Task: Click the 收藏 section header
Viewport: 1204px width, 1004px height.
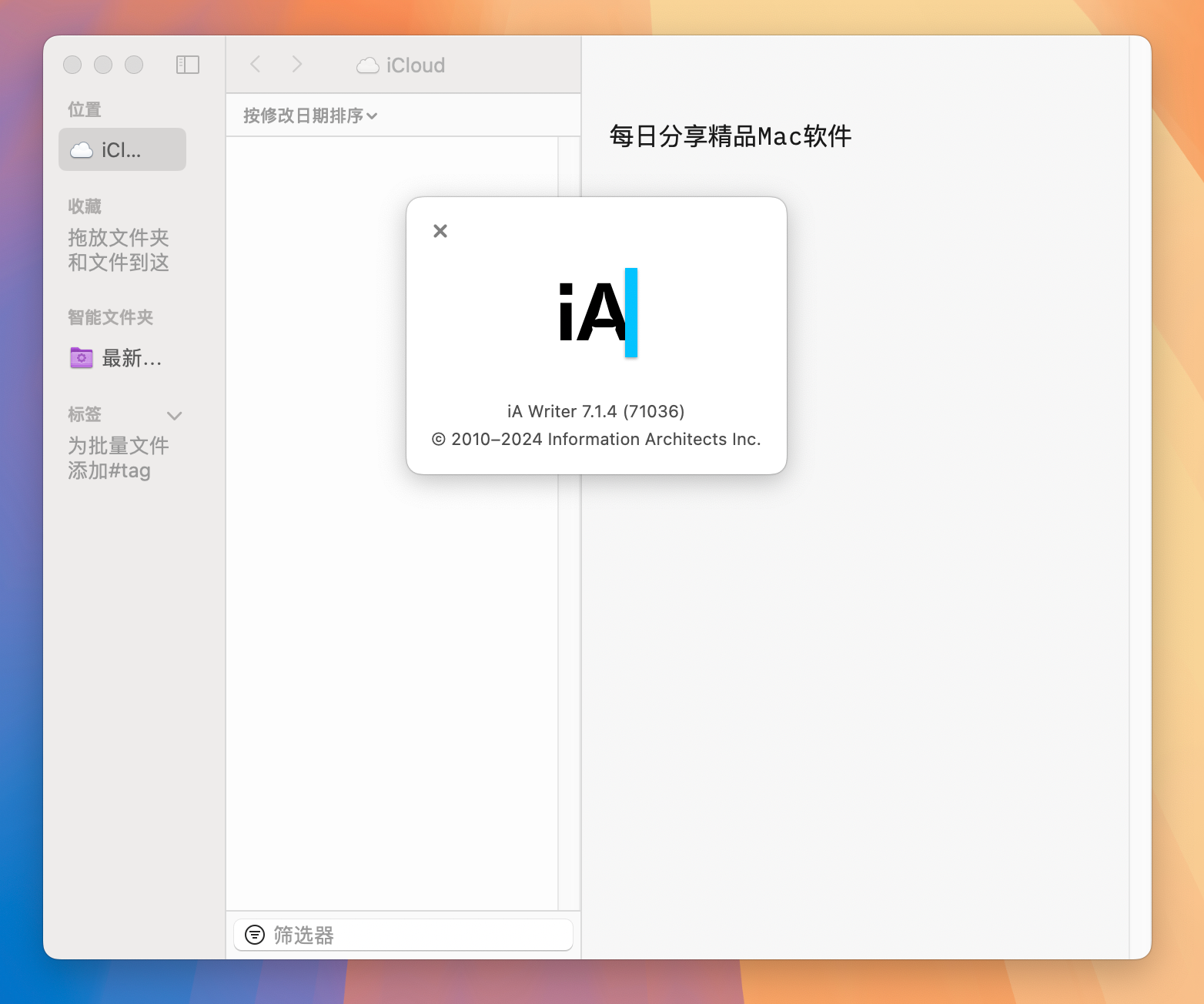Action: [x=85, y=206]
